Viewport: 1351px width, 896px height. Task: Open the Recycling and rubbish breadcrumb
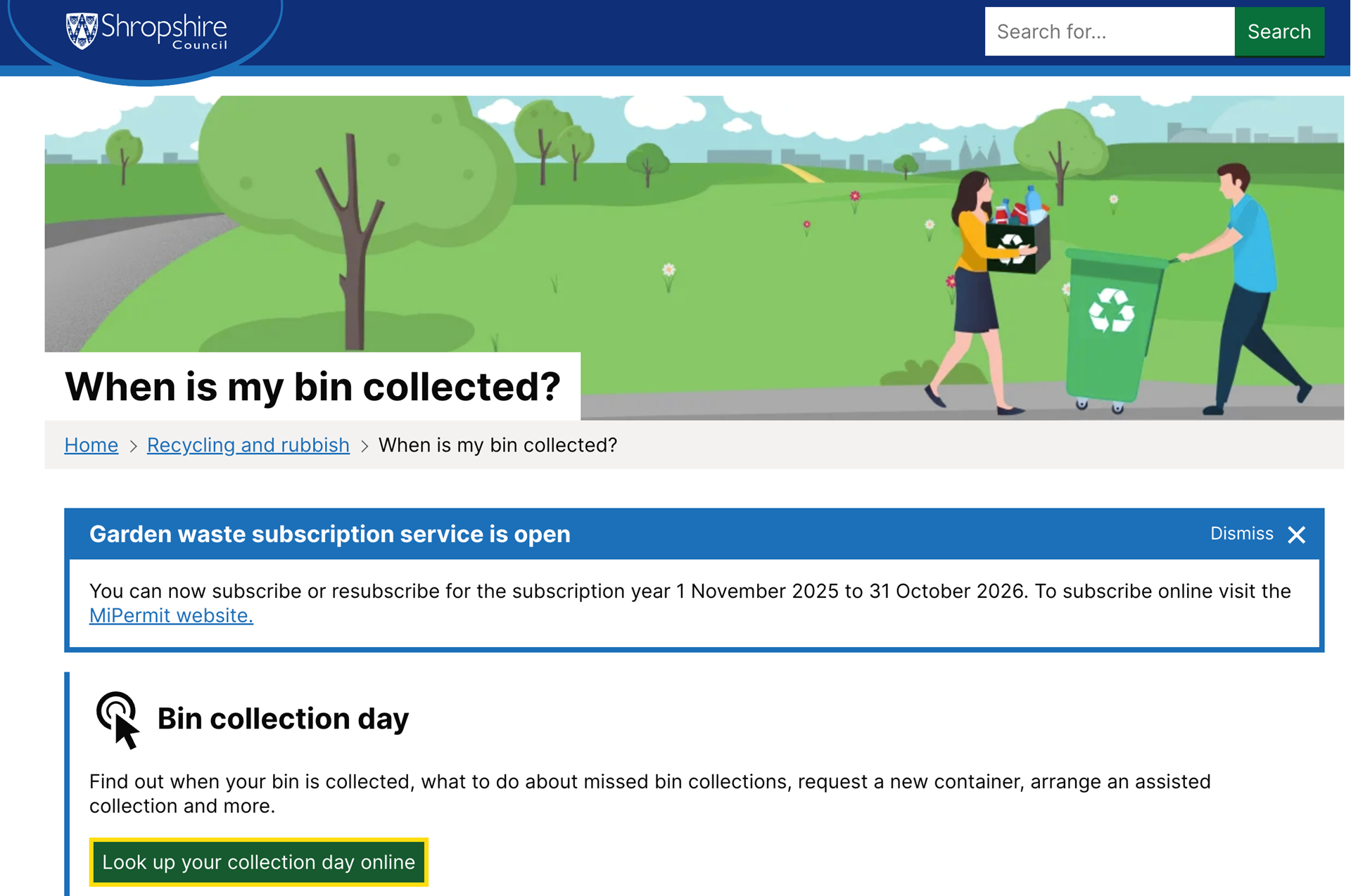tap(248, 445)
